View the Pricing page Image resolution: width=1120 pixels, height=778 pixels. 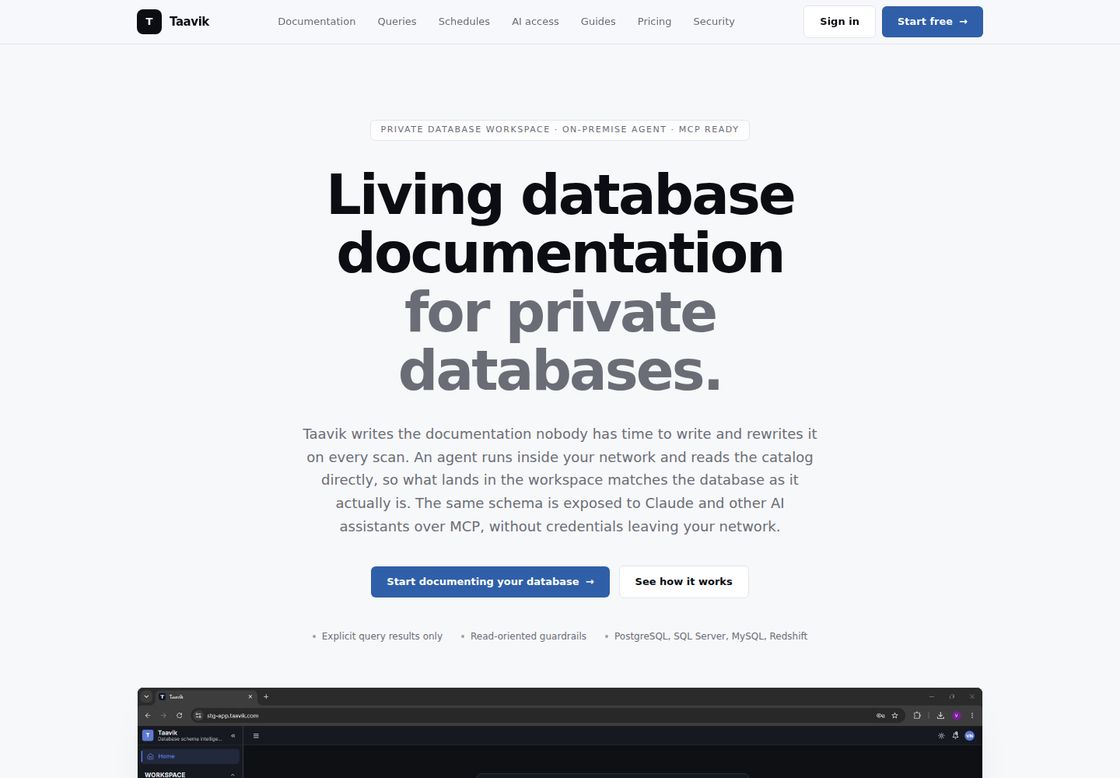(654, 21)
